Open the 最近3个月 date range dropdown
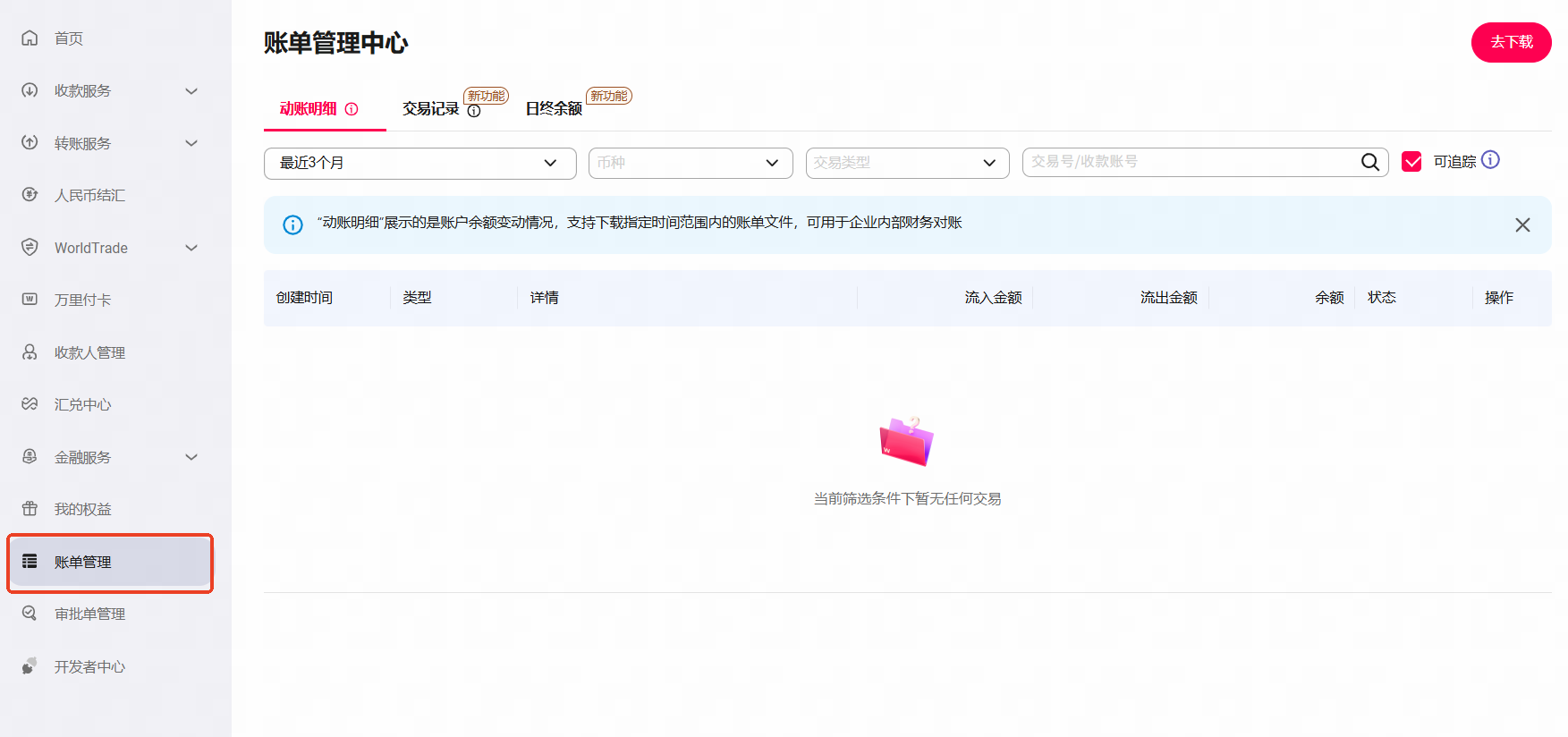1568x737 pixels. [x=420, y=163]
